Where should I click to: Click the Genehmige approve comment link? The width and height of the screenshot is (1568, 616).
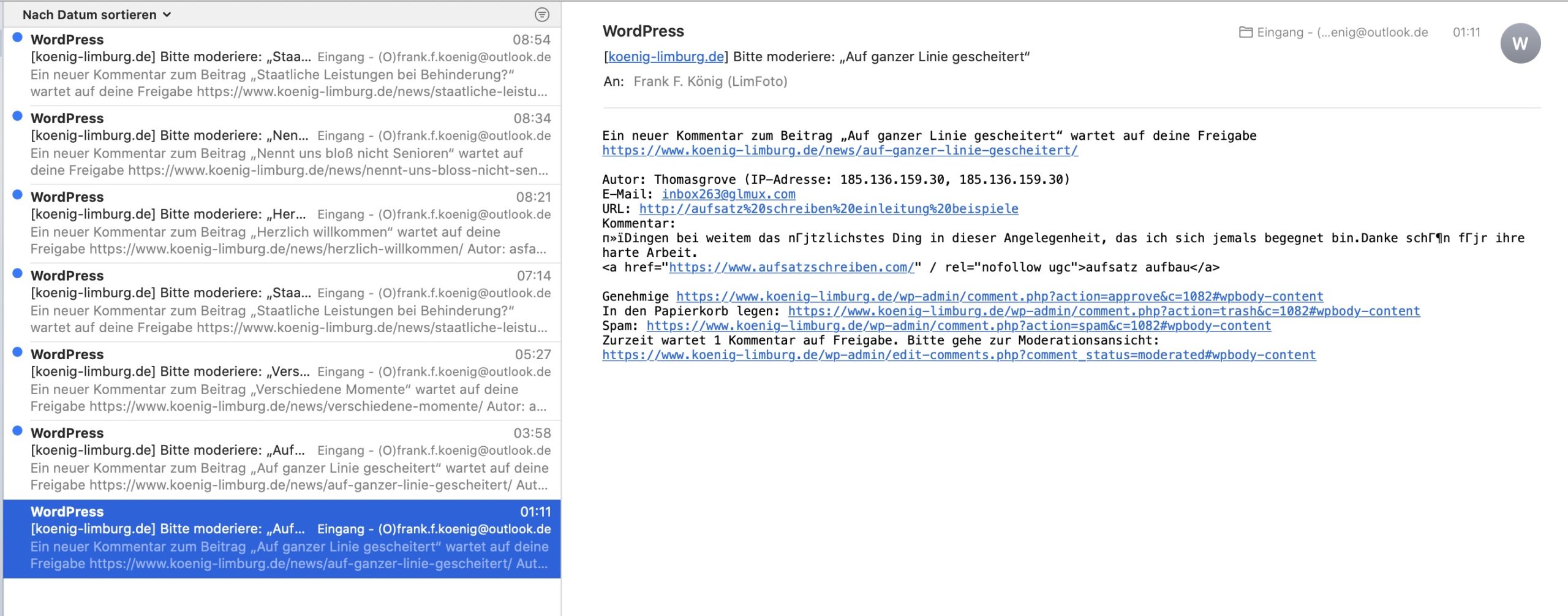coord(1000,297)
